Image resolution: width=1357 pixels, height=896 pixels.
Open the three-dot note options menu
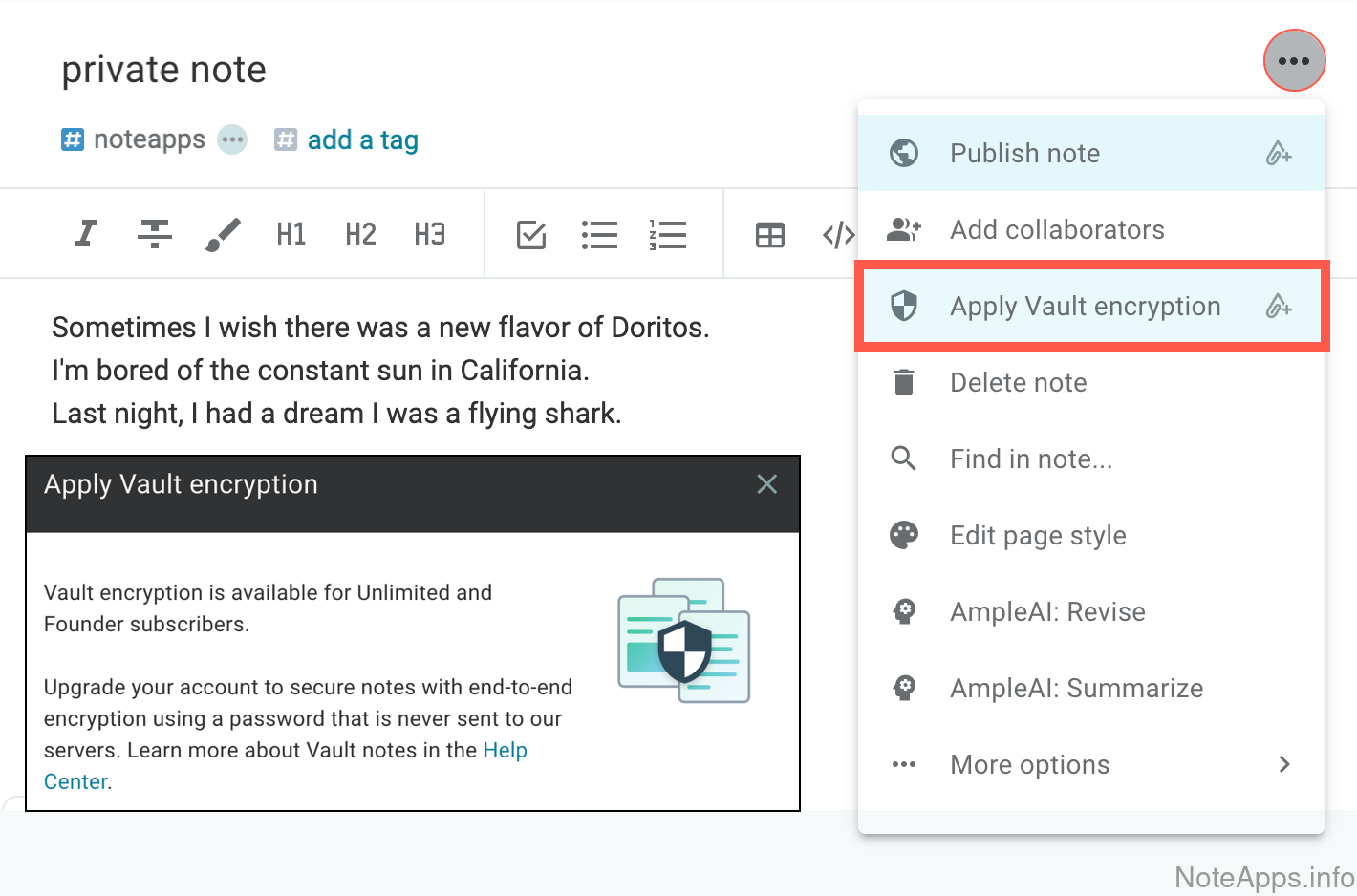[1294, 60]
